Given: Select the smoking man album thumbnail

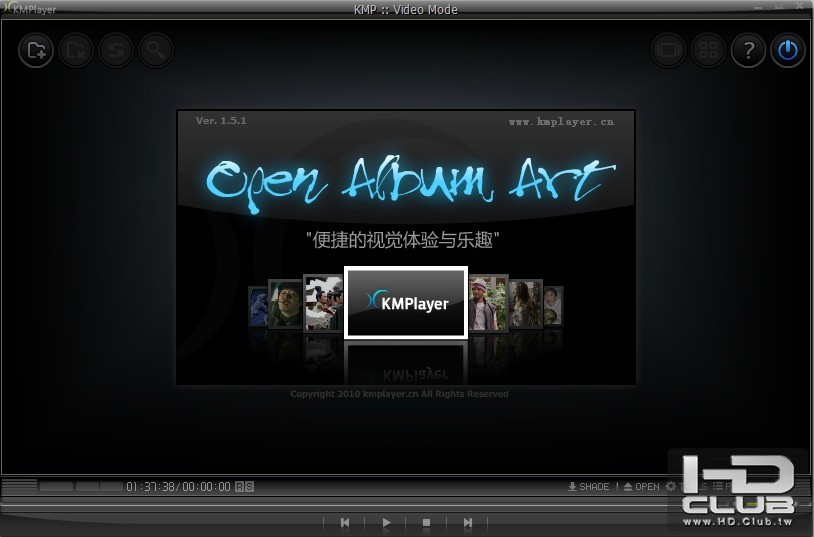Looking at the screenshot, I should point(285,304).
